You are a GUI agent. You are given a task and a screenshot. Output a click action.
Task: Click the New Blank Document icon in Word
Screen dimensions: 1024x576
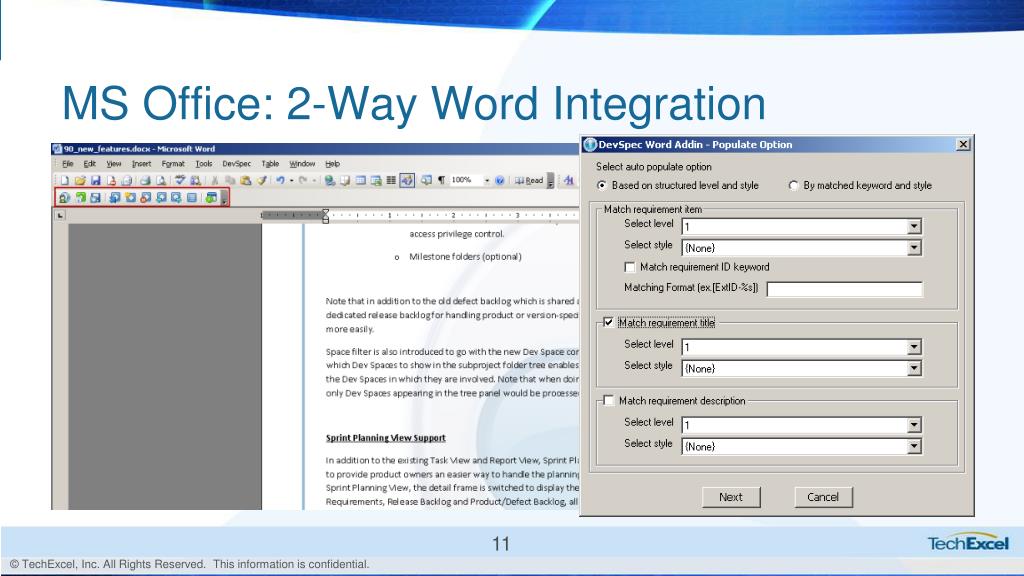tap(65, 180)
